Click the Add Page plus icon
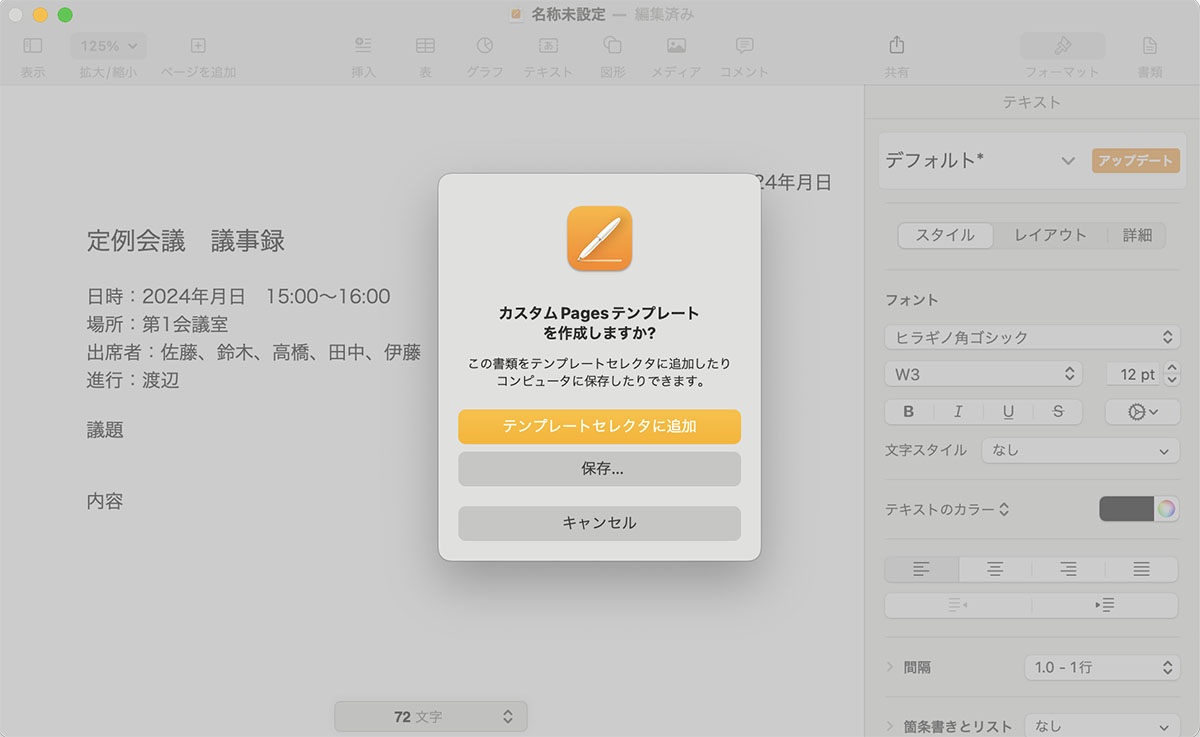This screenshot has width=1200, height=737. 198,46
